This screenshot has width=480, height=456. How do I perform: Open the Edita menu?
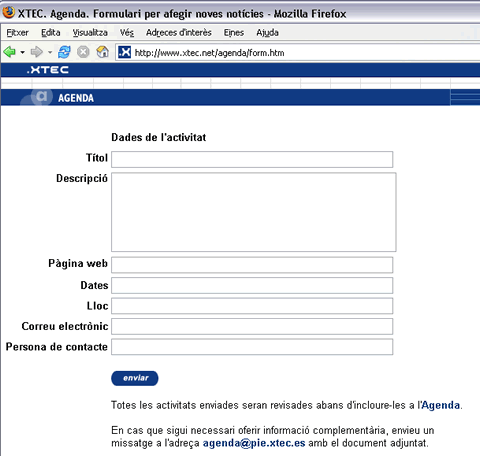click(51, 33)
